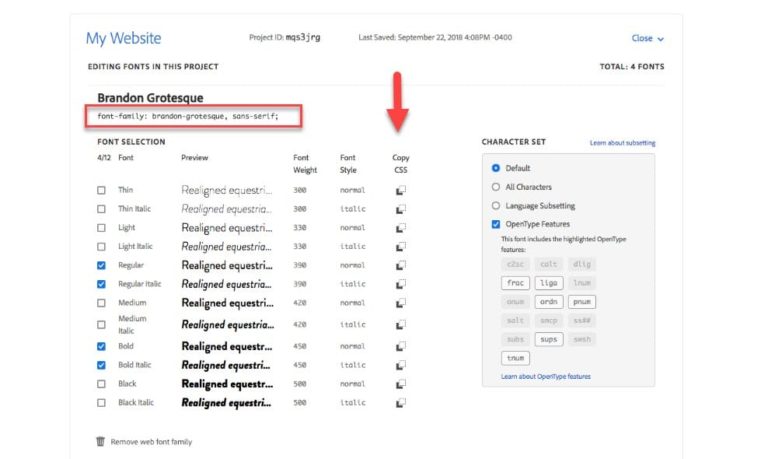Copy CSS for the Light Italic row
This screenshot has width=768, height=459.
401,246
